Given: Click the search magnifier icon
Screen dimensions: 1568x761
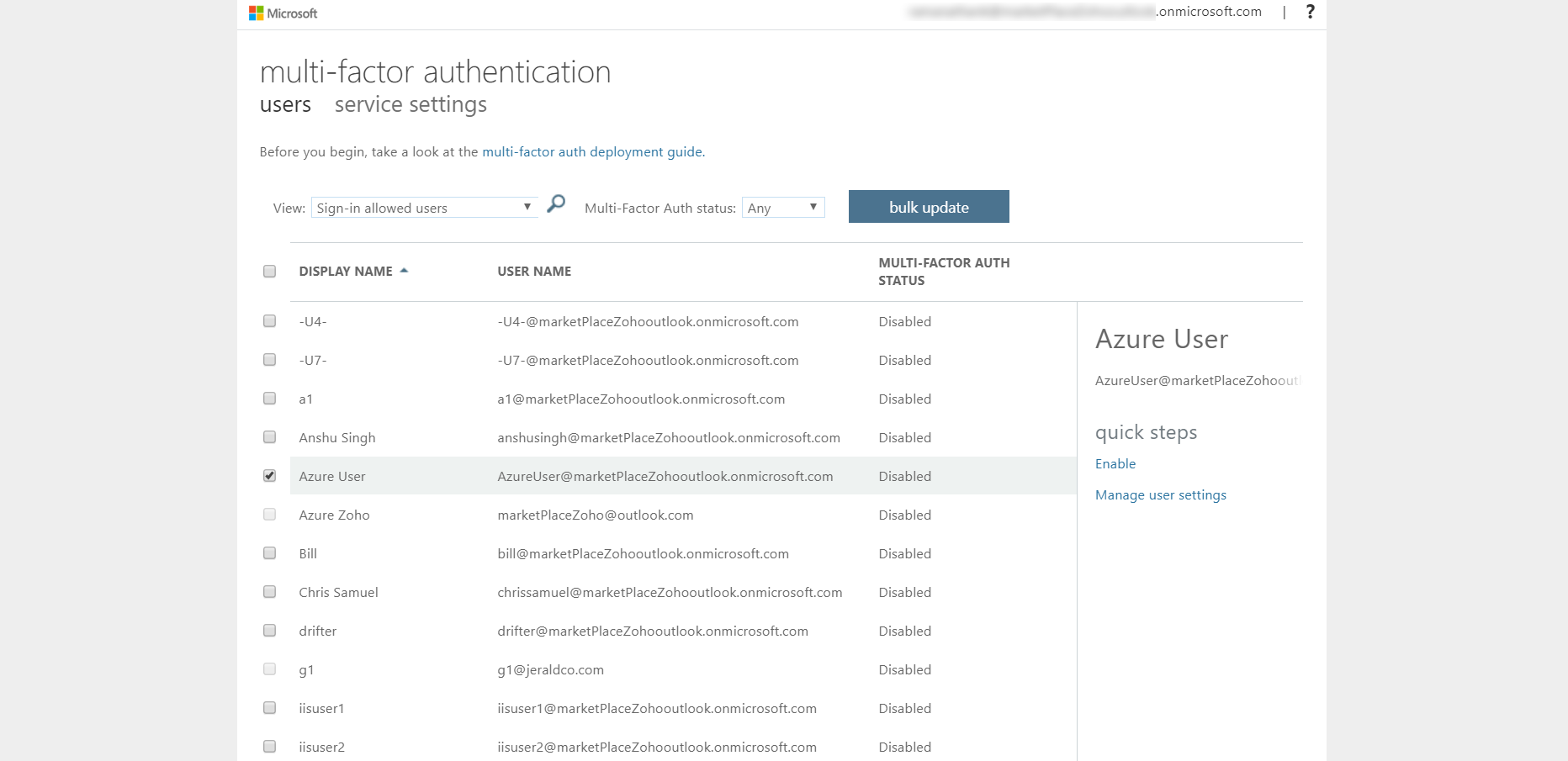Looking at the screenshot, I should point(556,204).
